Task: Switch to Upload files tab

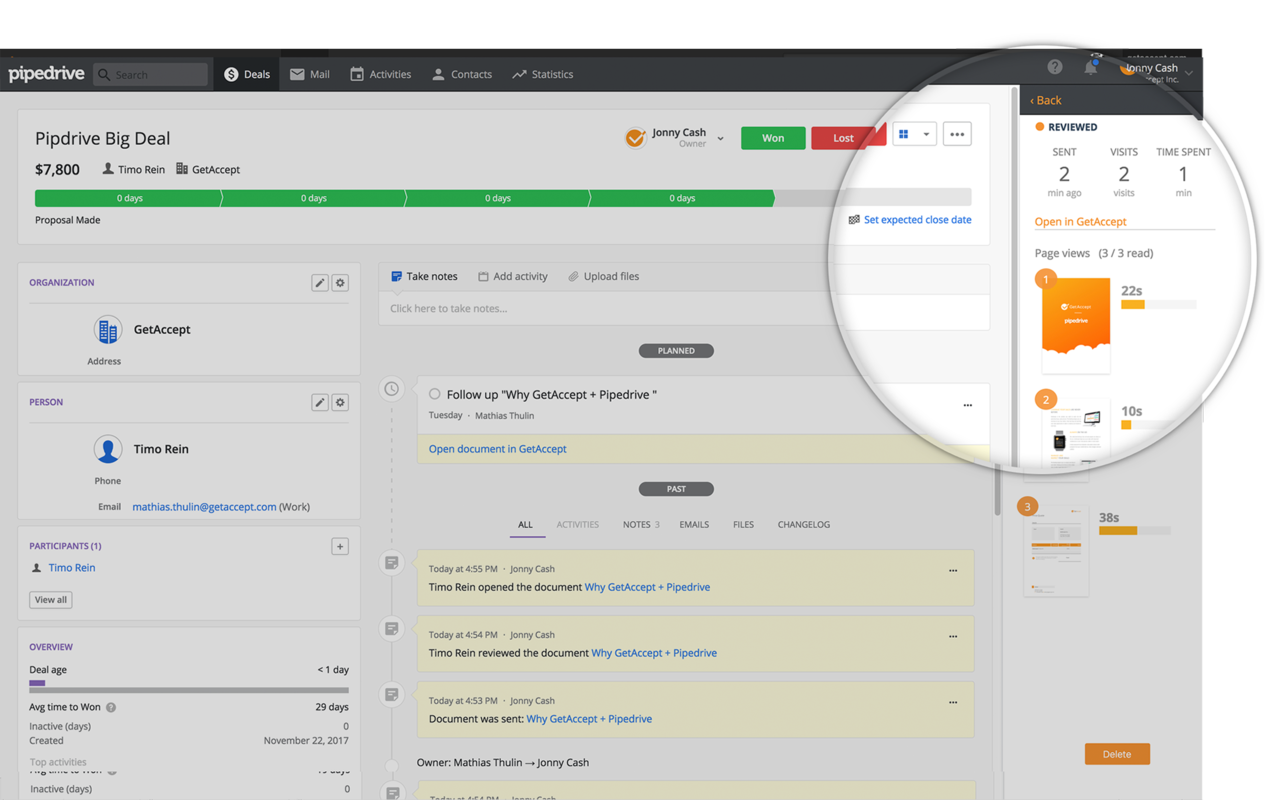Action: pos(603,276)
